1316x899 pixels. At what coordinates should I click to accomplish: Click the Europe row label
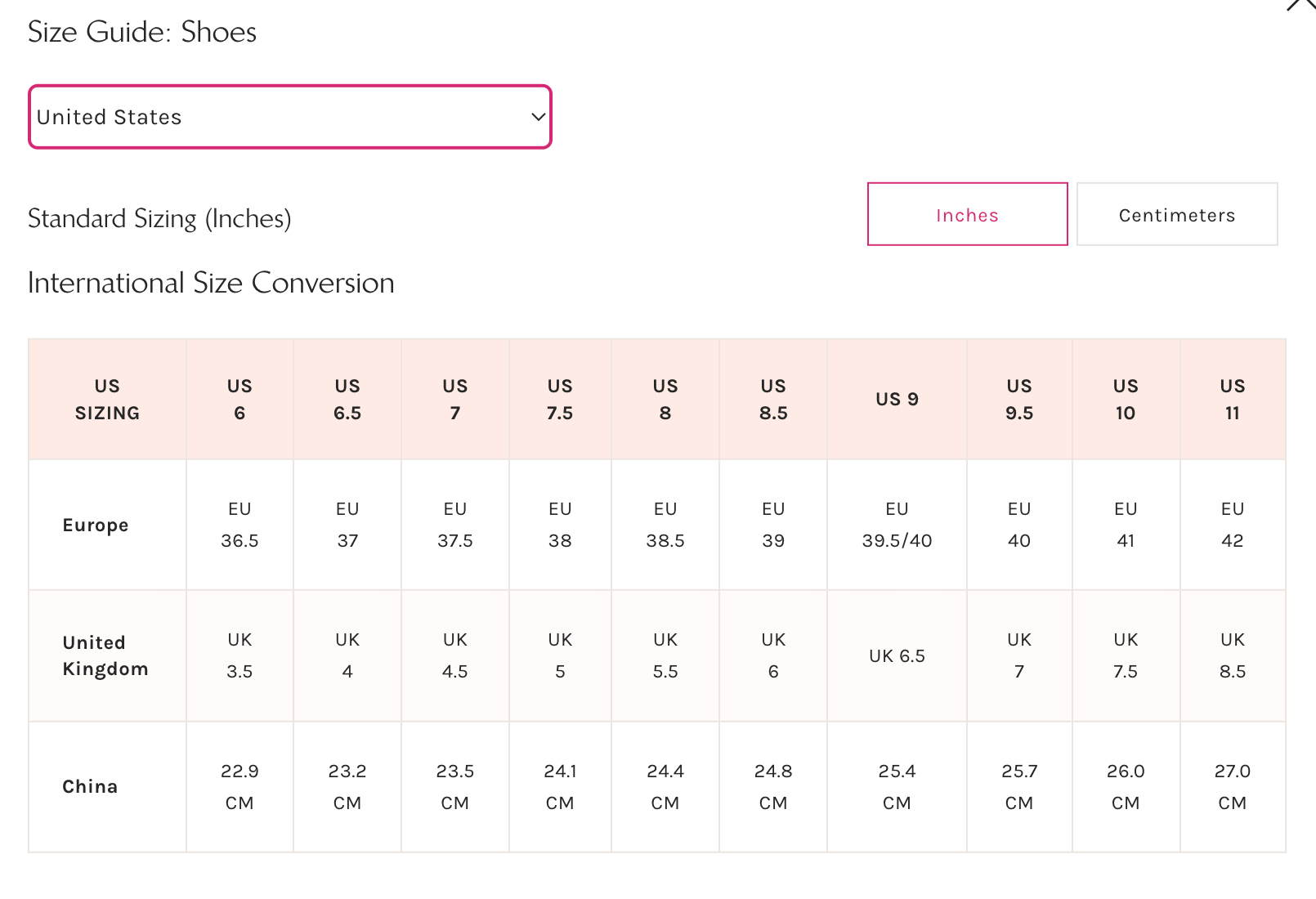96,525
